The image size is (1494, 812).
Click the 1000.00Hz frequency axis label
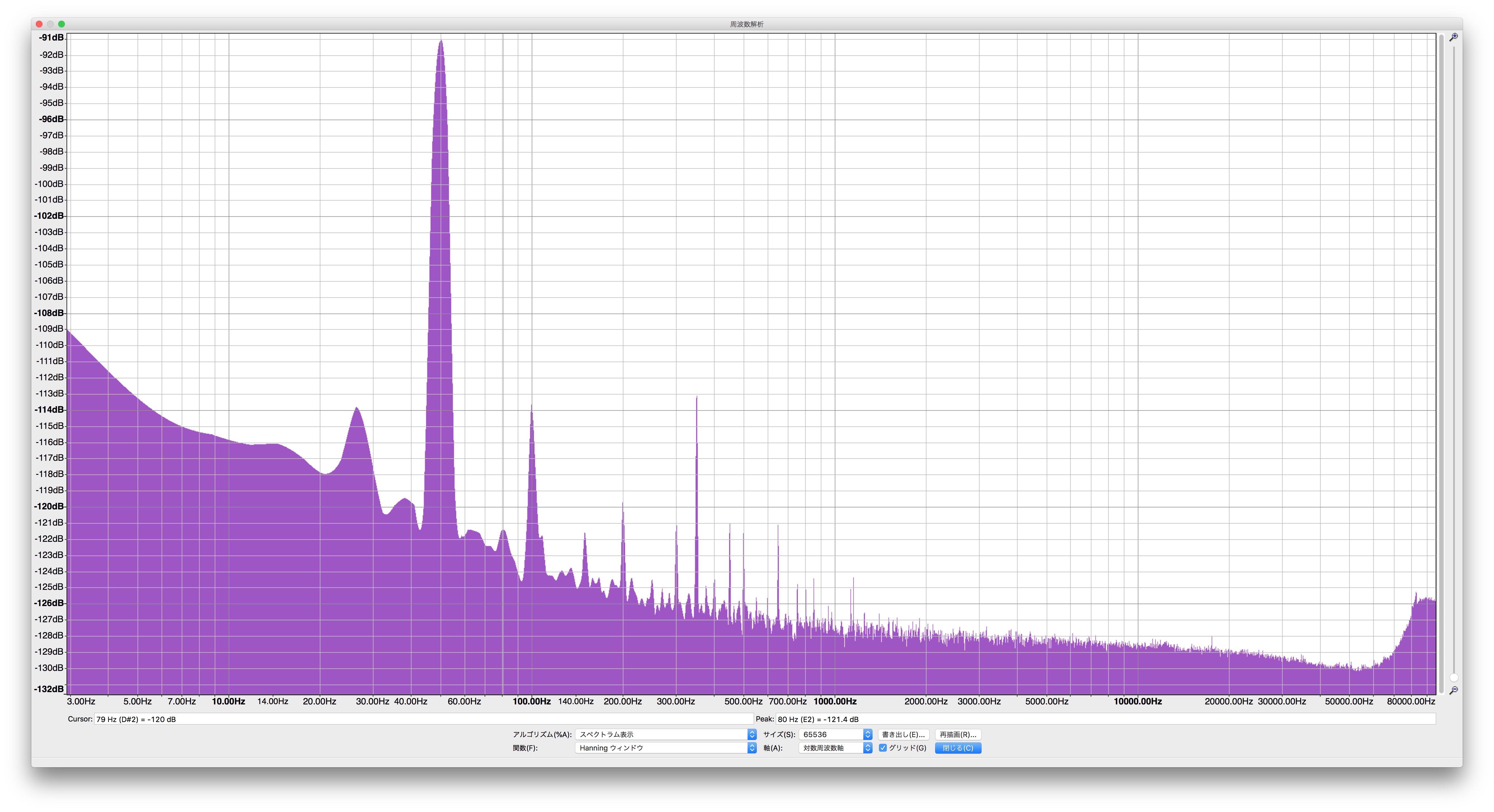pyautogui.click(x=835, y=701)
